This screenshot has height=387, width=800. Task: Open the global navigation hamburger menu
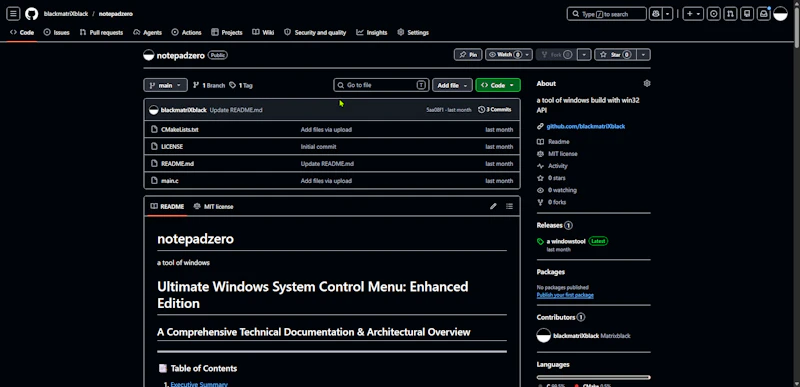tap(14, 14)
